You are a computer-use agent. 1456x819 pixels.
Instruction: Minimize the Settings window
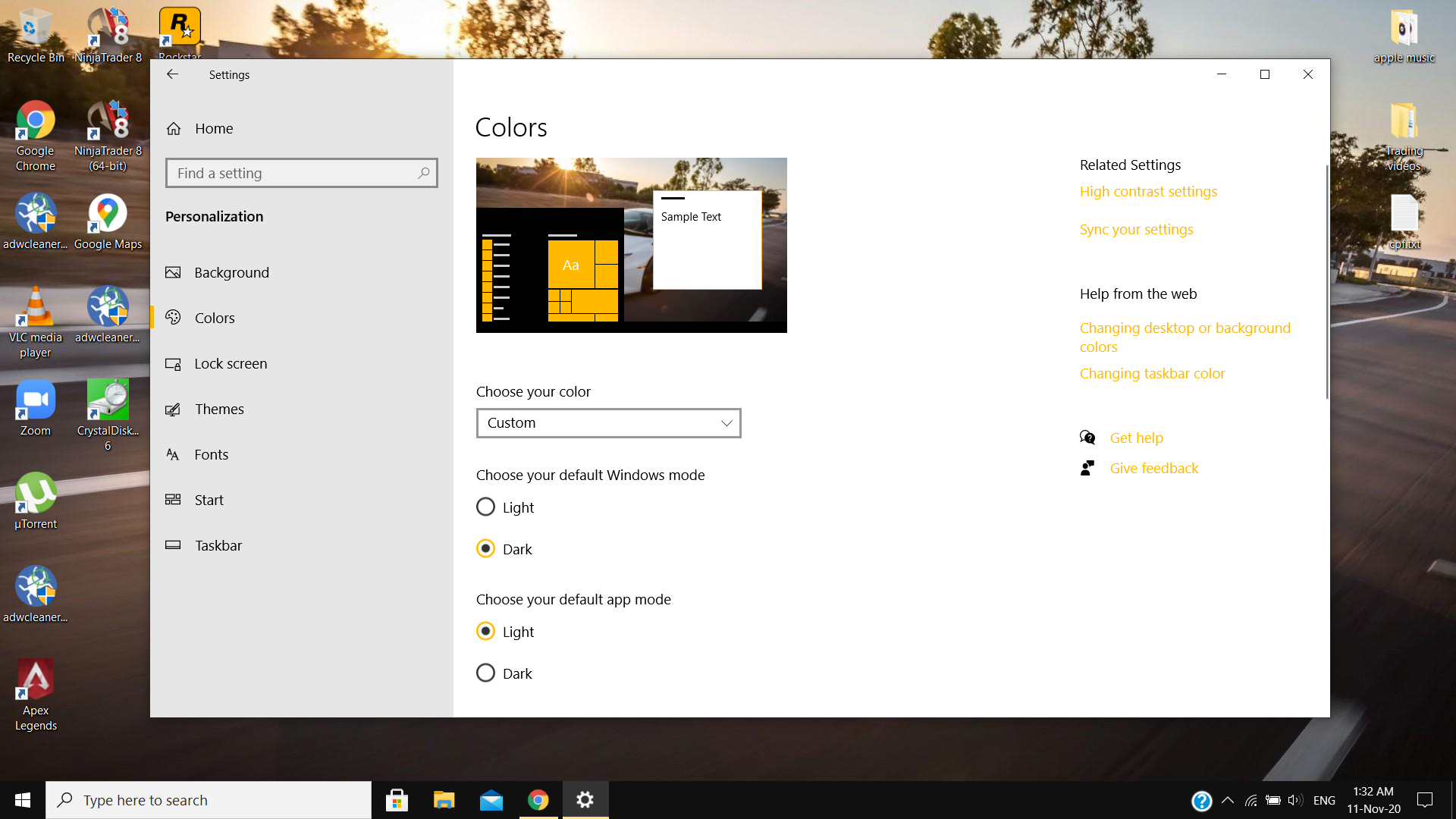[1222, 74]
